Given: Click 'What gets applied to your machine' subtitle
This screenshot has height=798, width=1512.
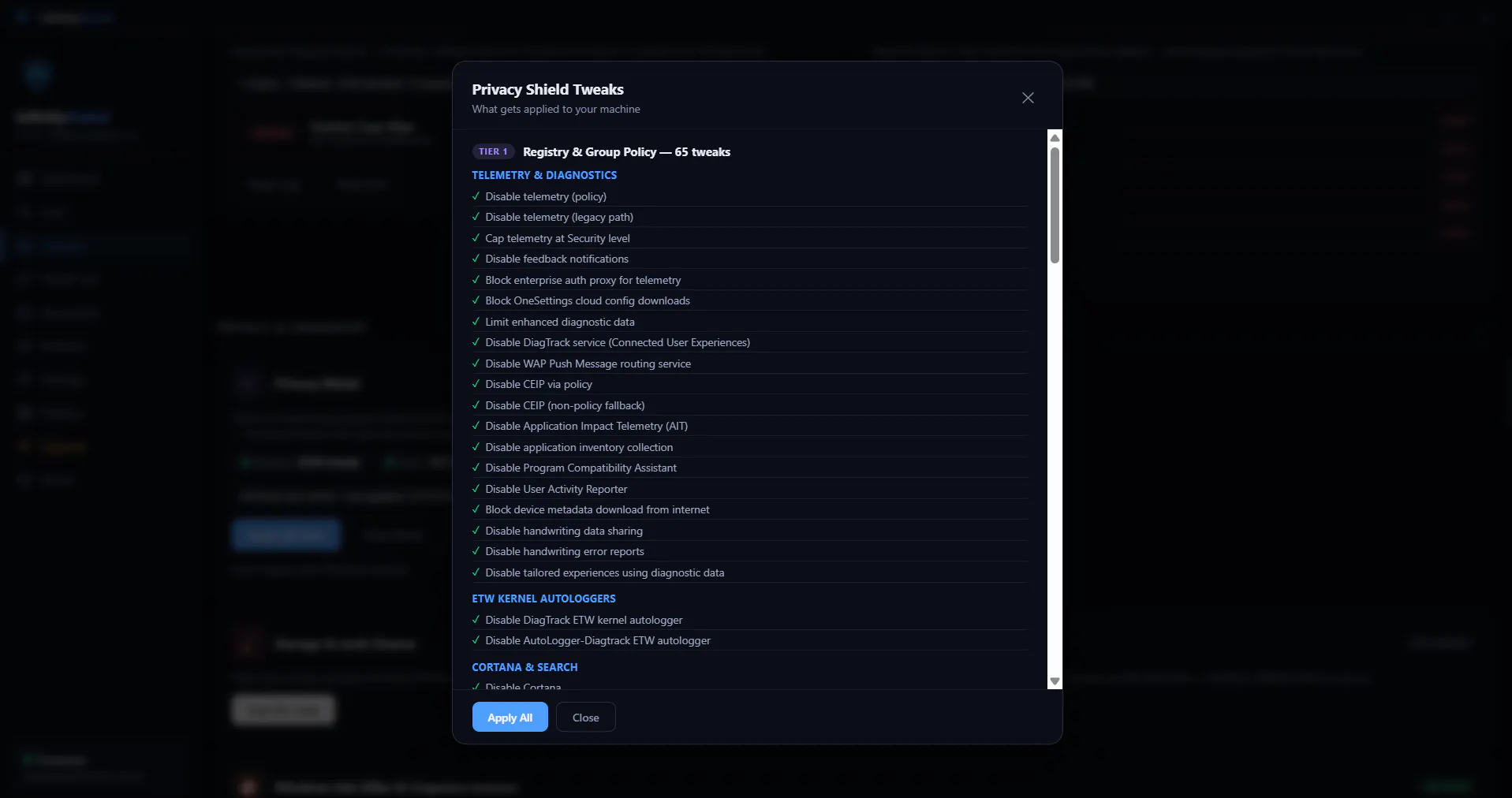Looking at the screenshot, I should pos(556,110).
